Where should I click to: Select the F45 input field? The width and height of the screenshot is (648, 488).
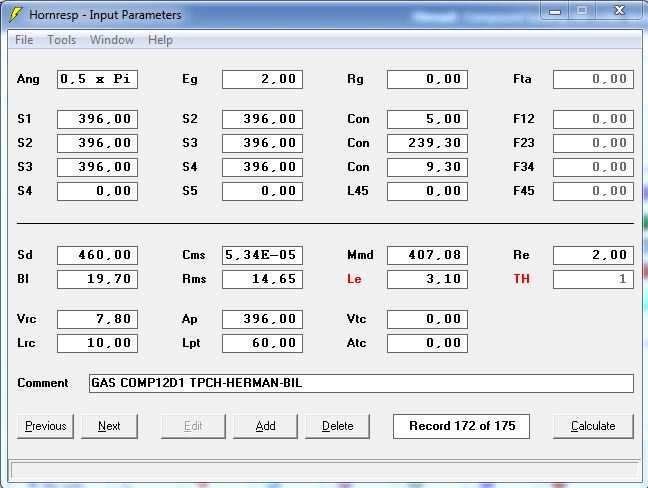(593, 191)
